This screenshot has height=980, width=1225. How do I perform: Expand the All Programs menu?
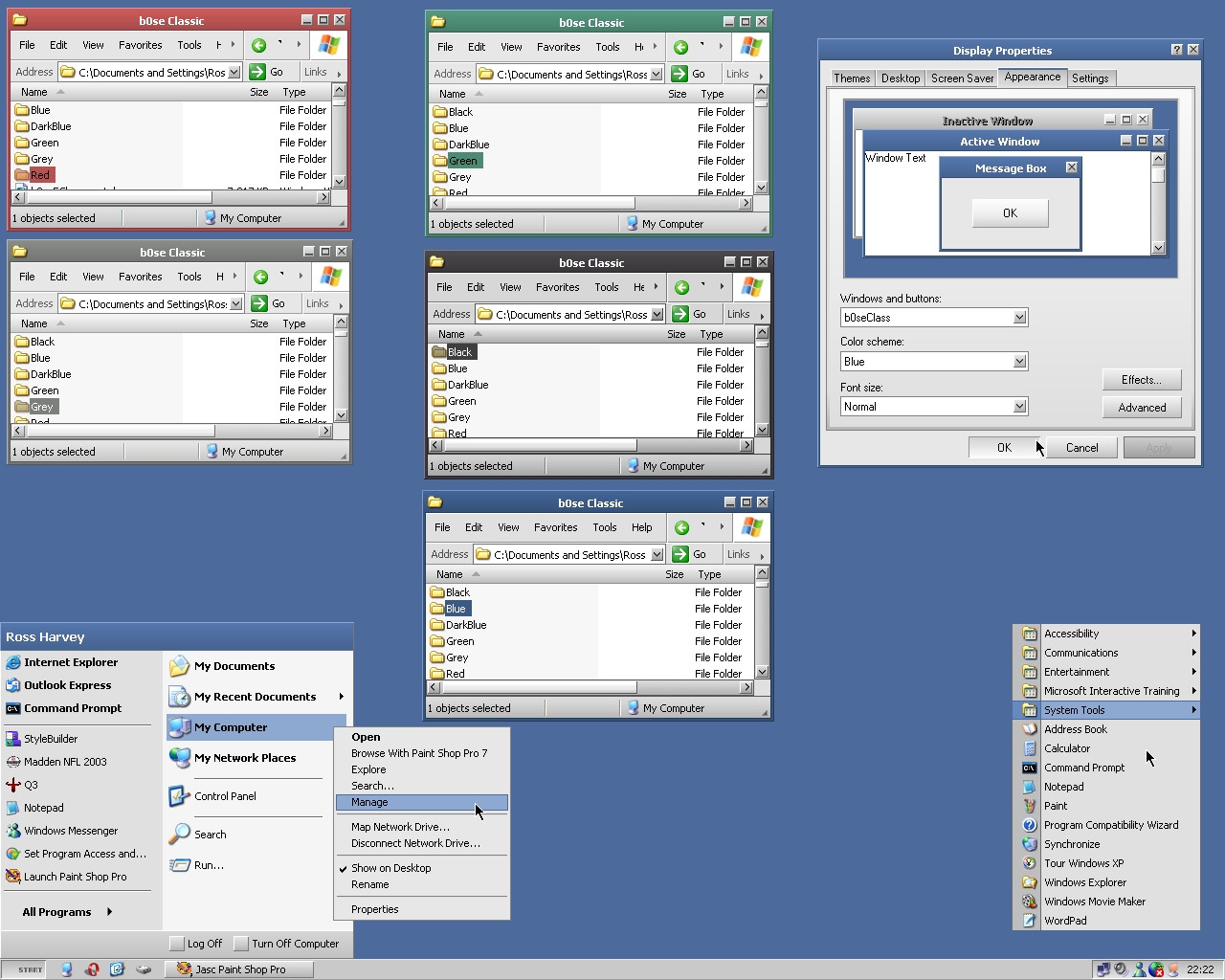[67, 912]
